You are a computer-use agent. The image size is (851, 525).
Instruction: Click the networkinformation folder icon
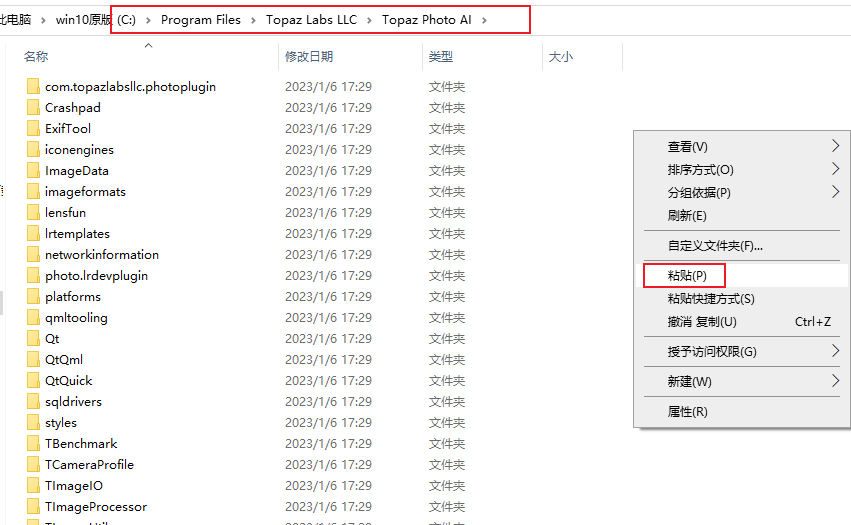coord(33,255)
